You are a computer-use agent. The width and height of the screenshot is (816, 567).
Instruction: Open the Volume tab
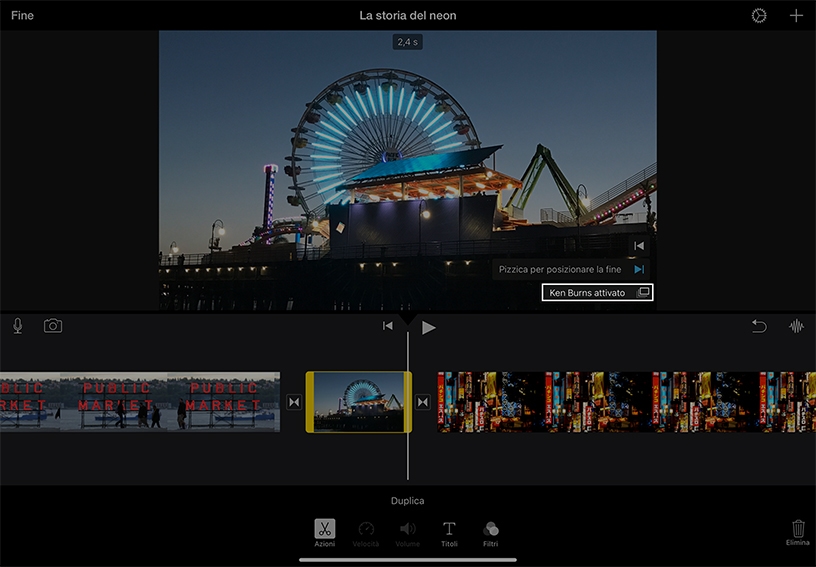407,534
